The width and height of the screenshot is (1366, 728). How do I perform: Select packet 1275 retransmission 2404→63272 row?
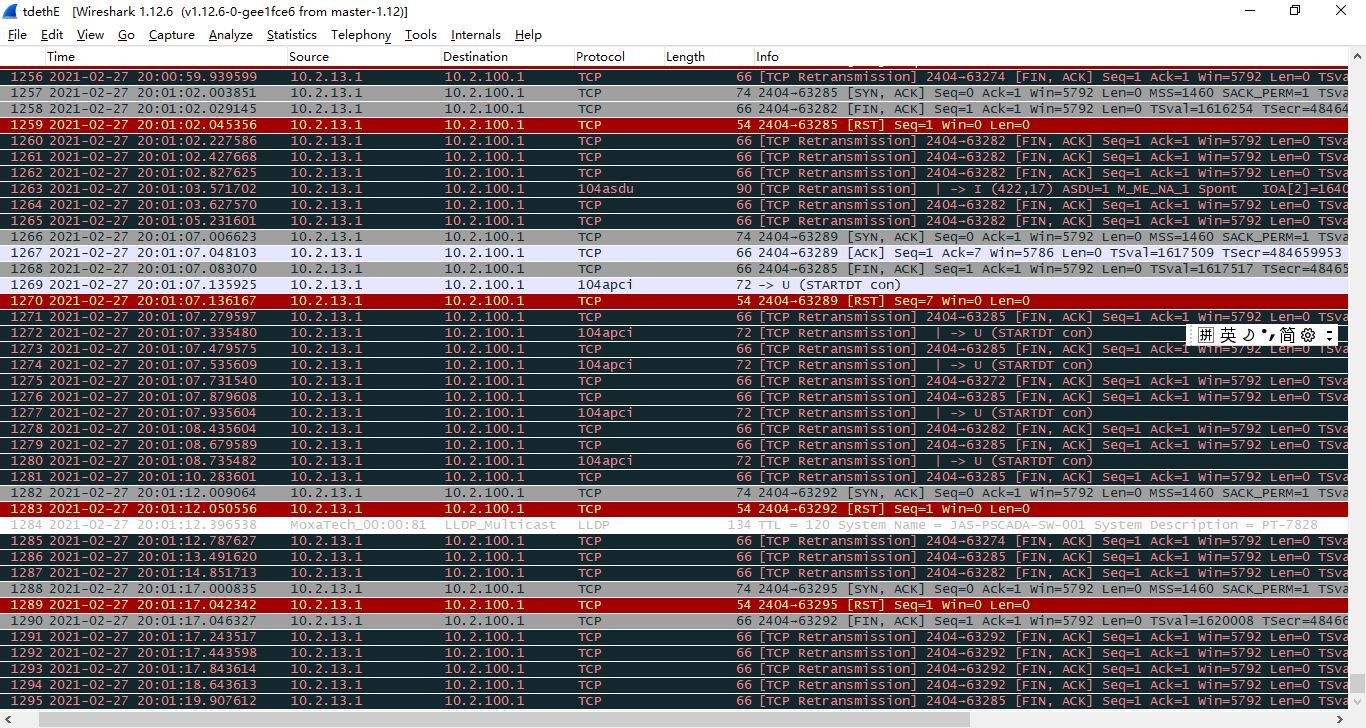tap(674, 381)
